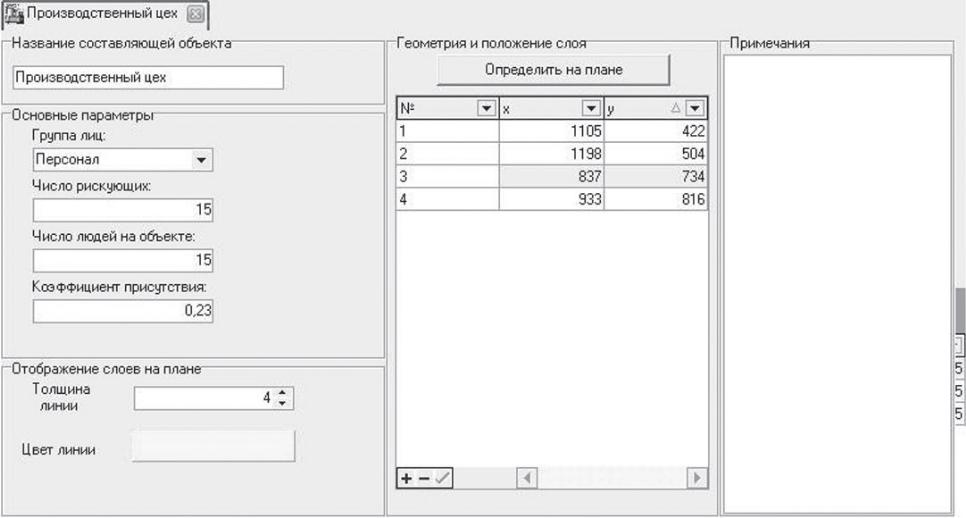Select cell with x value 1198
Viewport: 966px width, 518px height.
pos(551,154)
